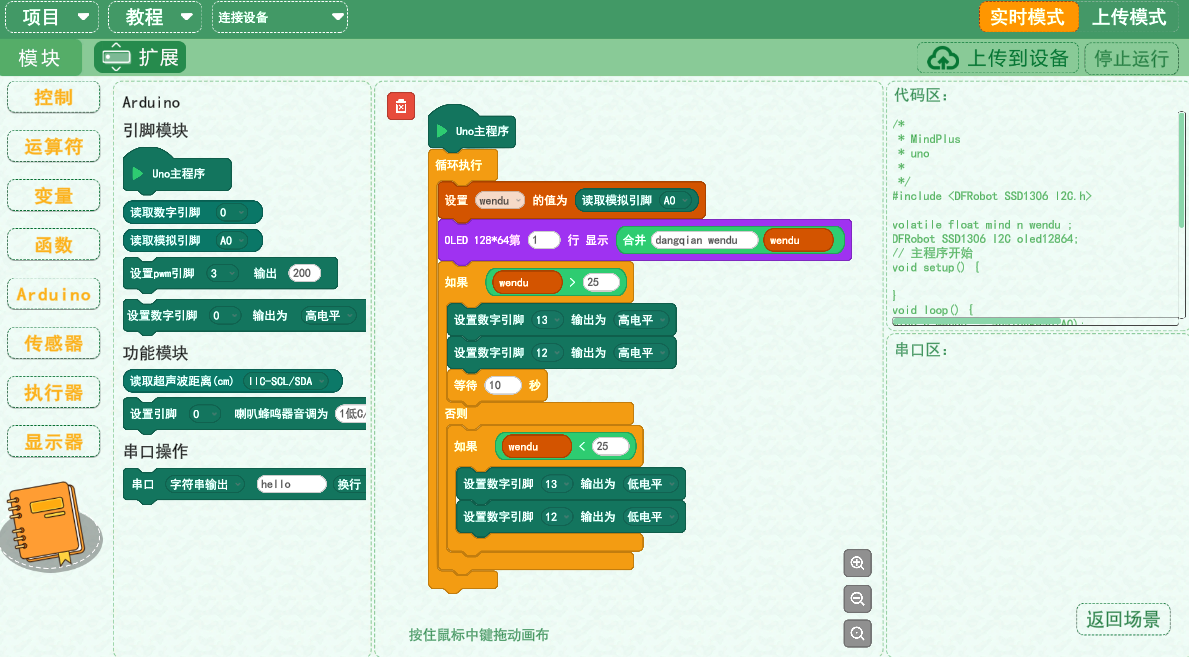This screenshot has width=1189, height=657.
Task: Open the wendu variable dropdown in 设置 block
Action: pyautogui.click(x=500, y=200)
